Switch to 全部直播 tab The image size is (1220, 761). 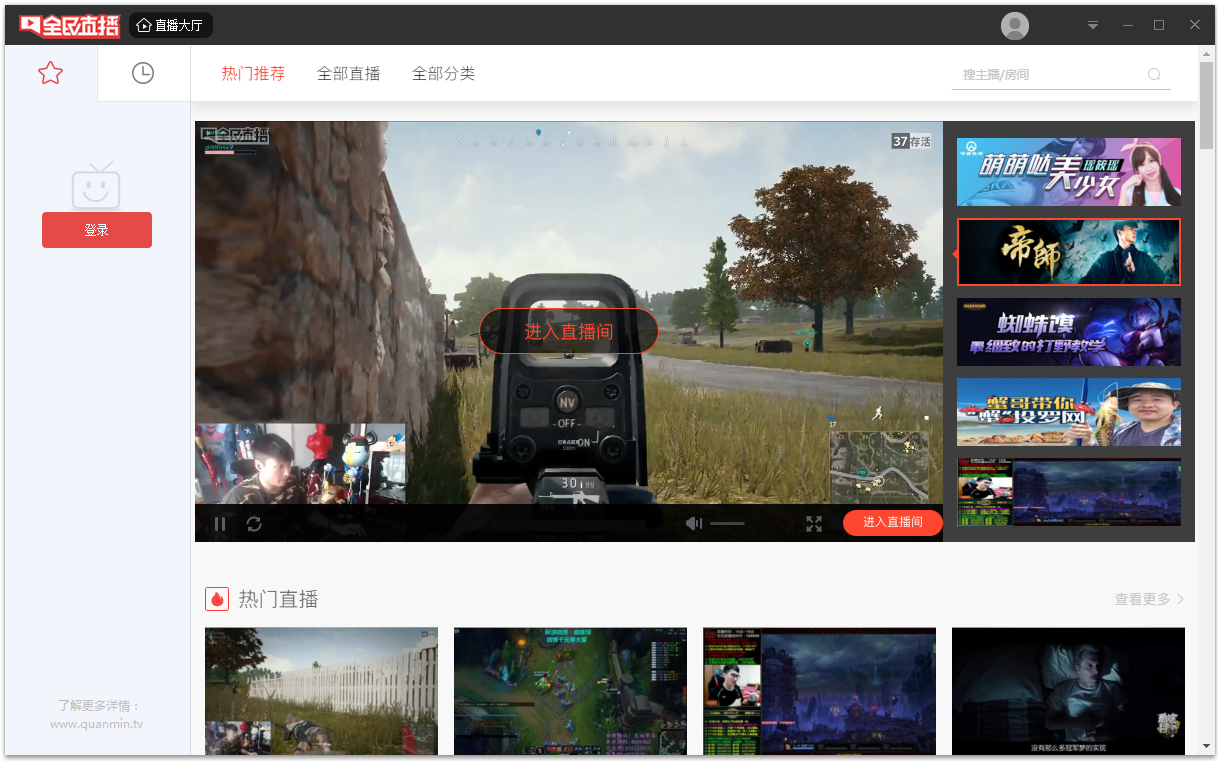[x=348, y=73]
